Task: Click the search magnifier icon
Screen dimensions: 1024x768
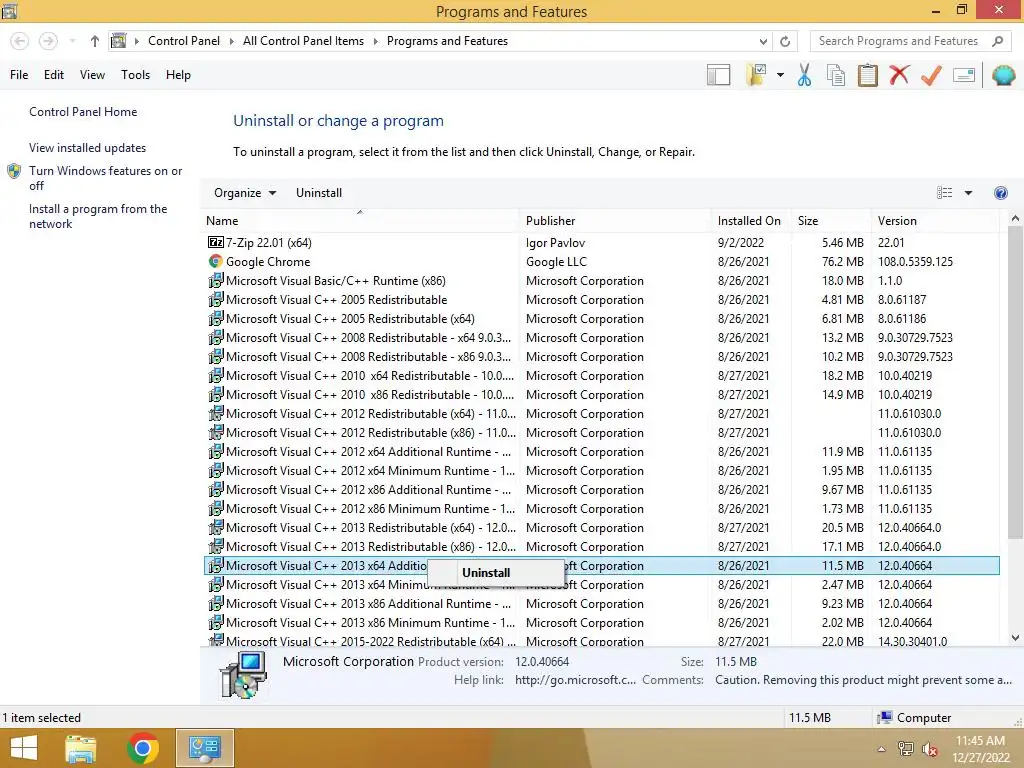Action: pyautogui.click(x=997, y=41)
